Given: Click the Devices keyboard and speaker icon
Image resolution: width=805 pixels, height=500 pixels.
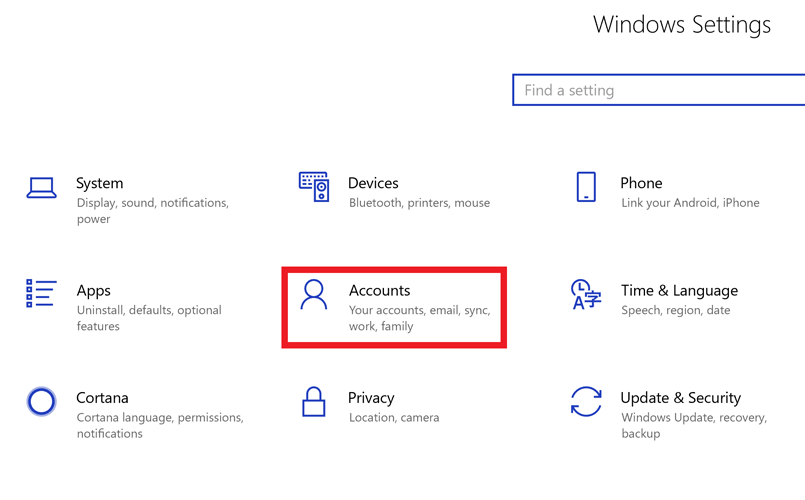Looking at the screenshot, I should tap(314, 187).
